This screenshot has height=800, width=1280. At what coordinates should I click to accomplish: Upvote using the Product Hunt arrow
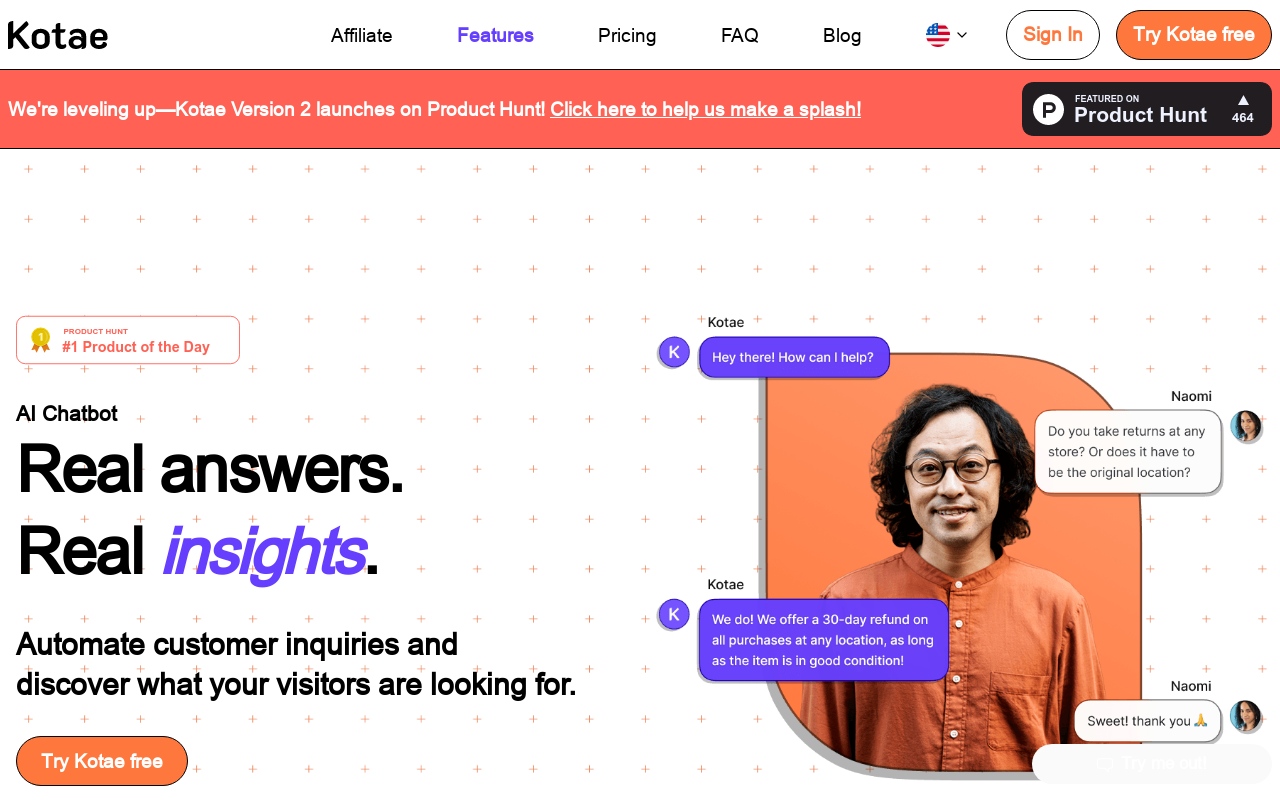(1243, 100)
